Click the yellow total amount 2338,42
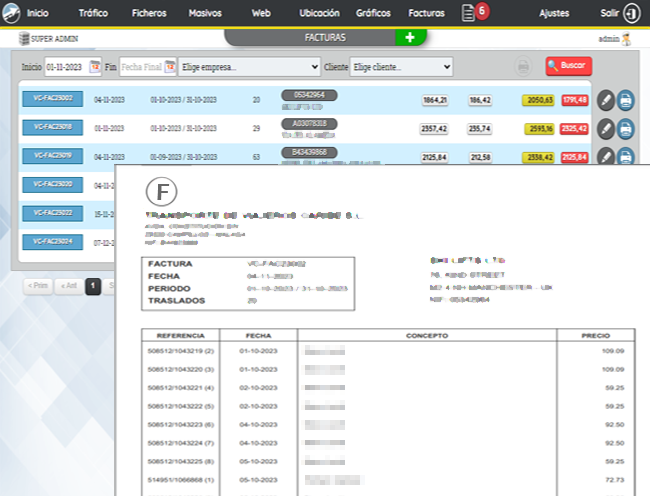The height and width of the screenshot is (496, 650). [x=538, y=157]
